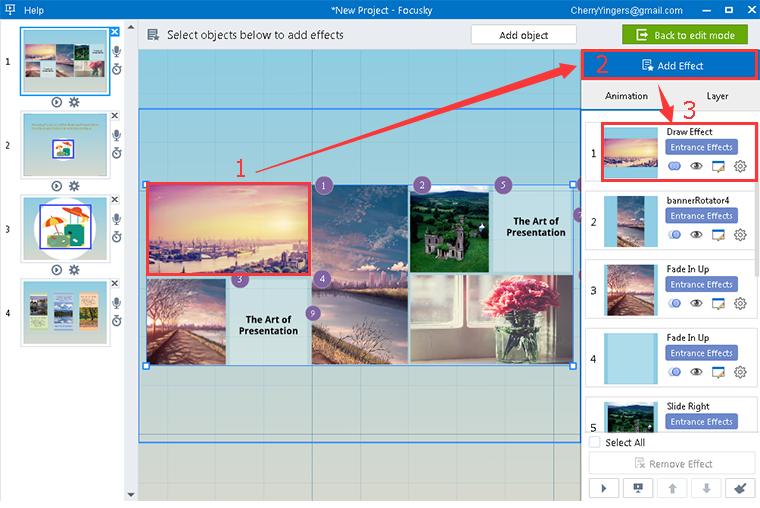
Task: Move effect down with the down arrow
Action: (x=706, y=488)
